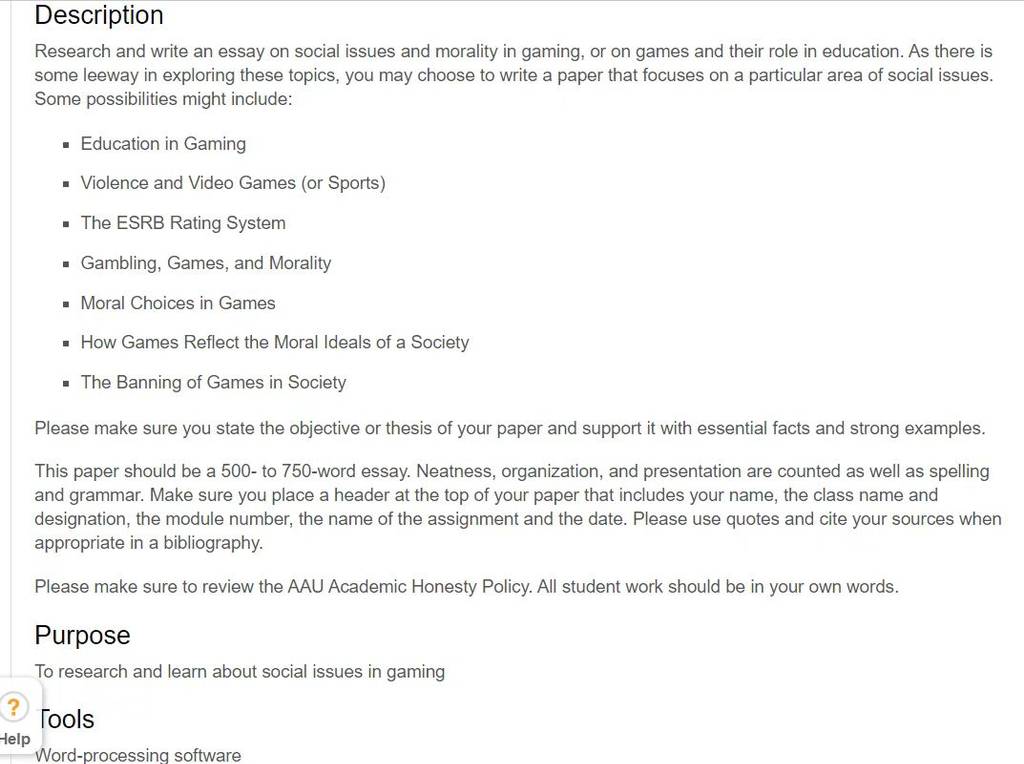Image resolution: width=1024 pixels, height=764 pixels.
Task: Click How Games Reflect Moral Ideals item
Action: (x=275, y=342)
